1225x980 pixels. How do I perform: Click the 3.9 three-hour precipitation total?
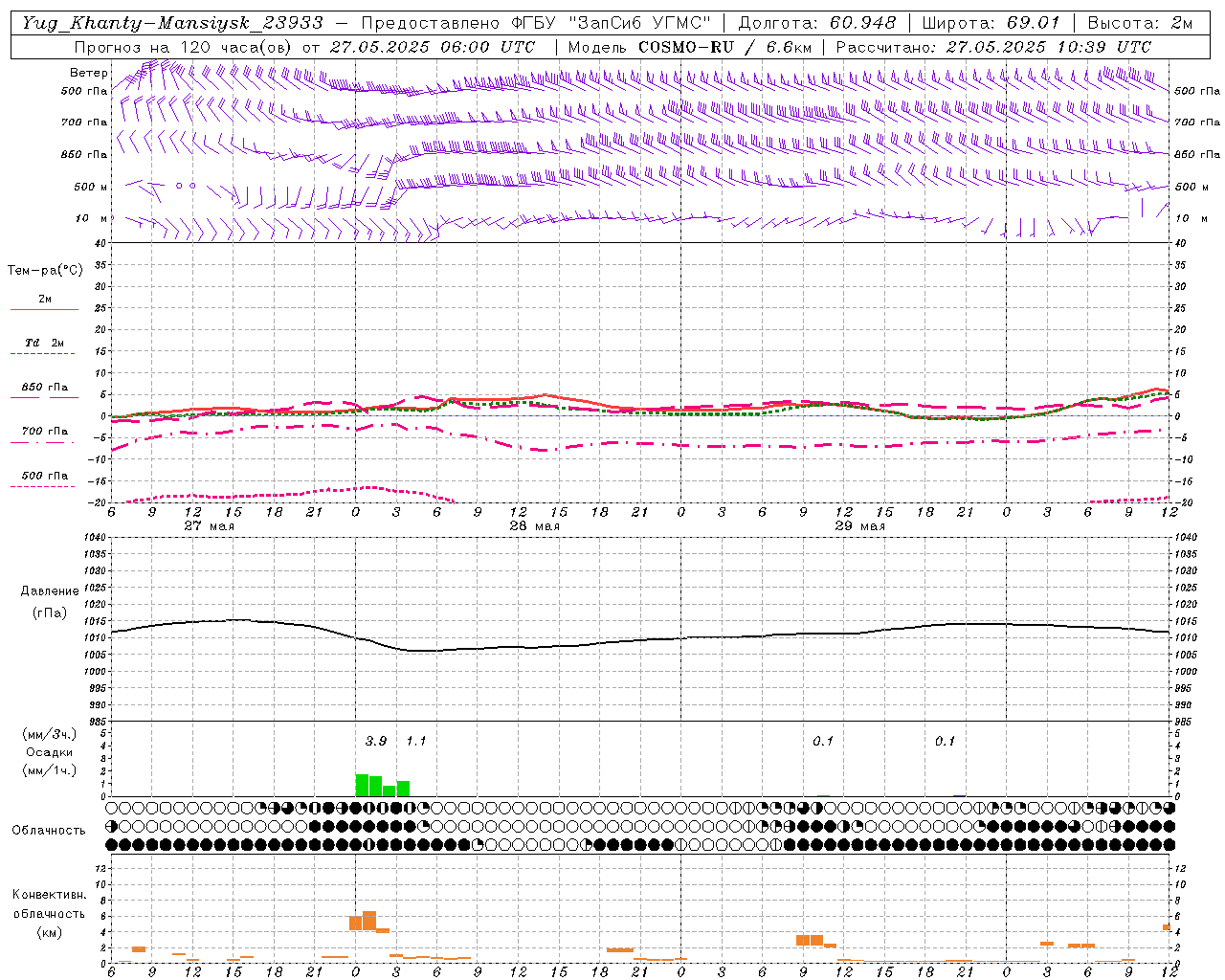coord(376,742)
